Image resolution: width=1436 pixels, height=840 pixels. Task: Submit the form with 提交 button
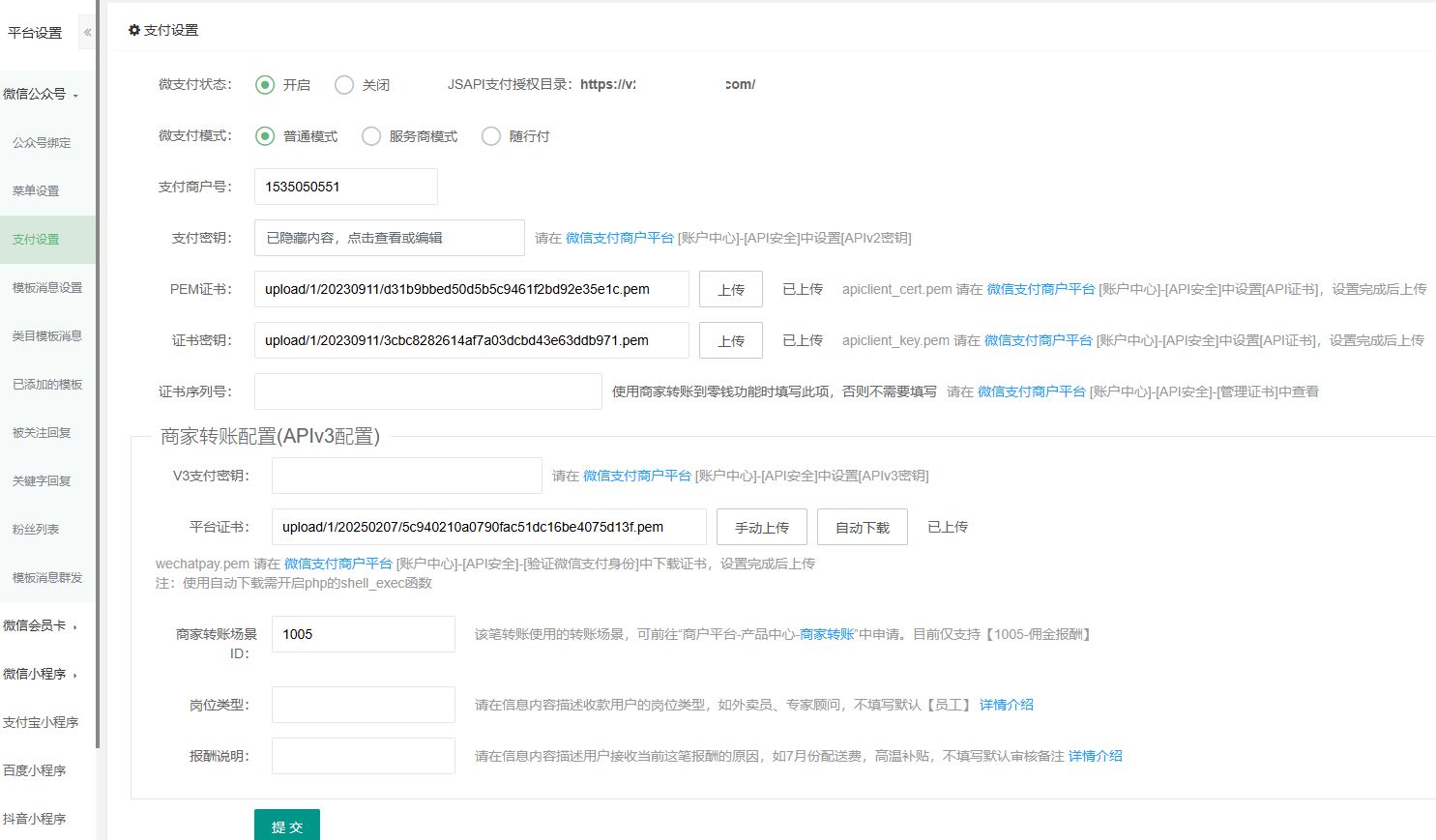tap(287, 826)
